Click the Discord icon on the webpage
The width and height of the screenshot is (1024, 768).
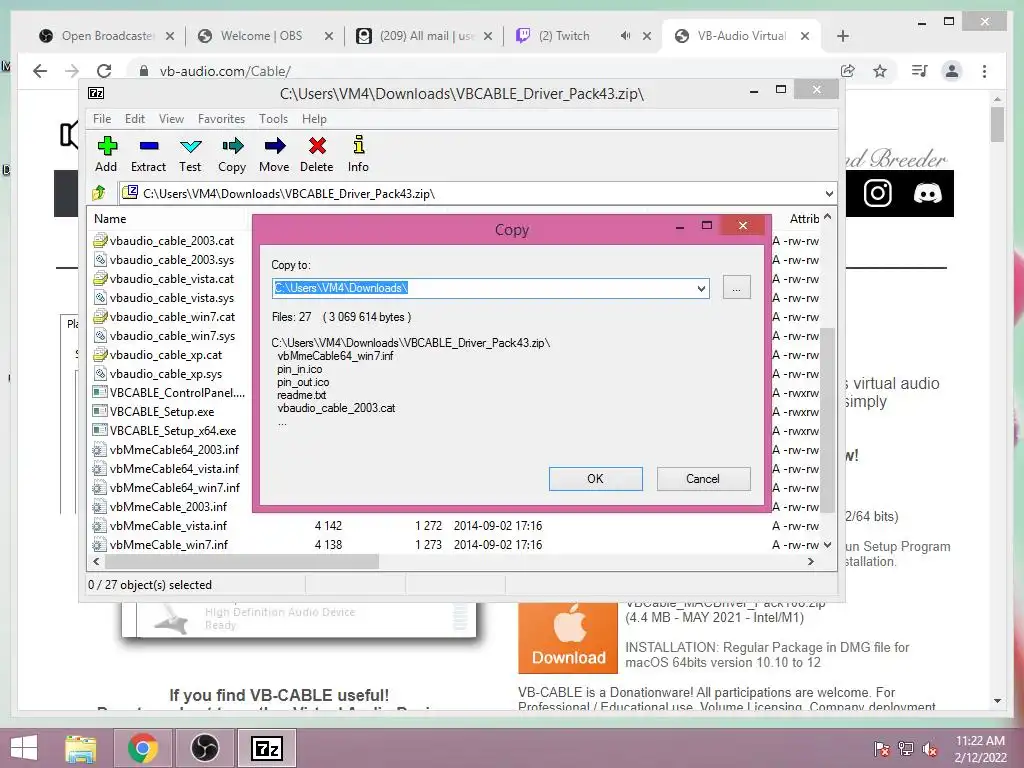tap(927, 193)
